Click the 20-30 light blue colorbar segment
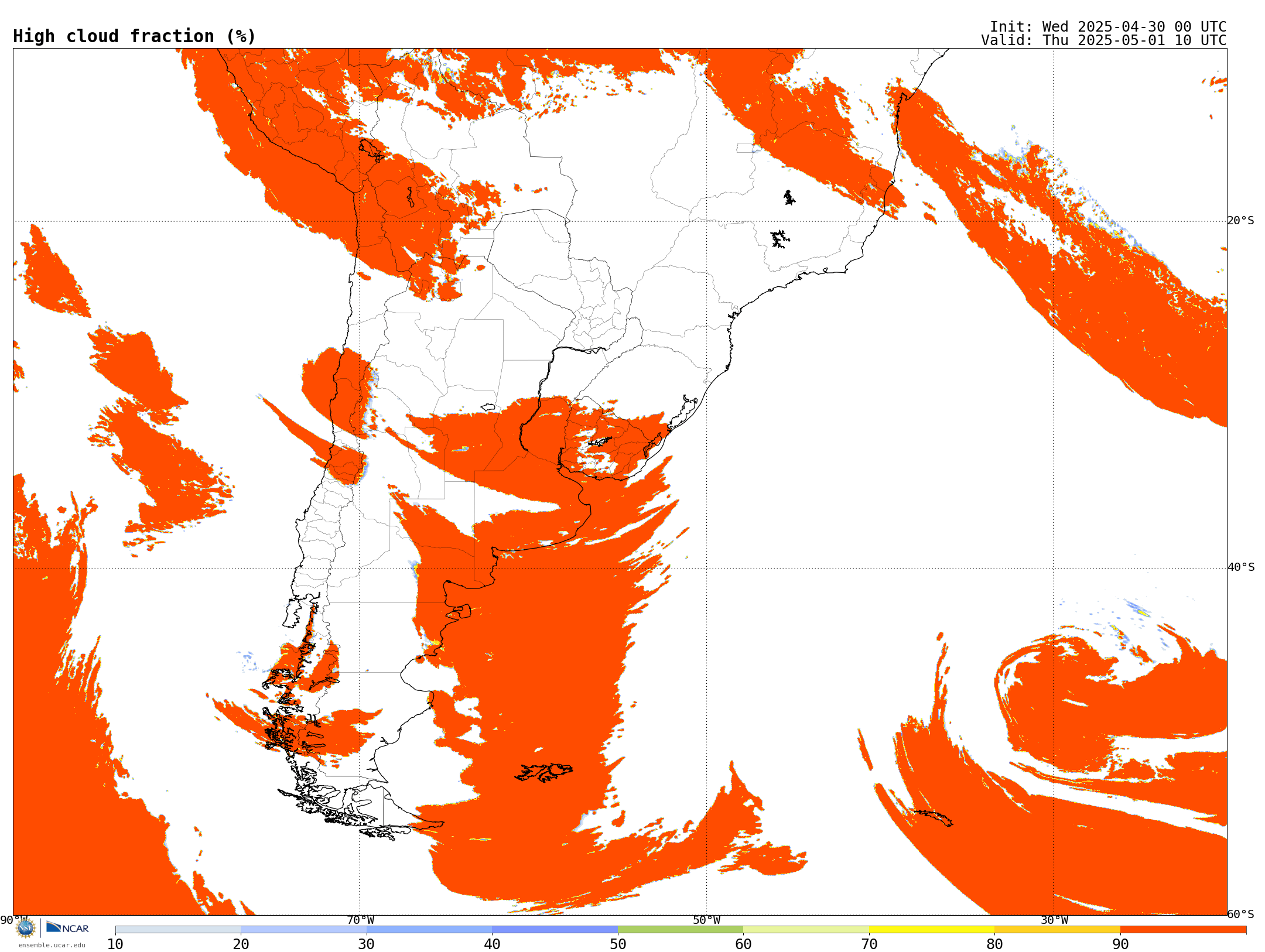 (x=303, y=930)
